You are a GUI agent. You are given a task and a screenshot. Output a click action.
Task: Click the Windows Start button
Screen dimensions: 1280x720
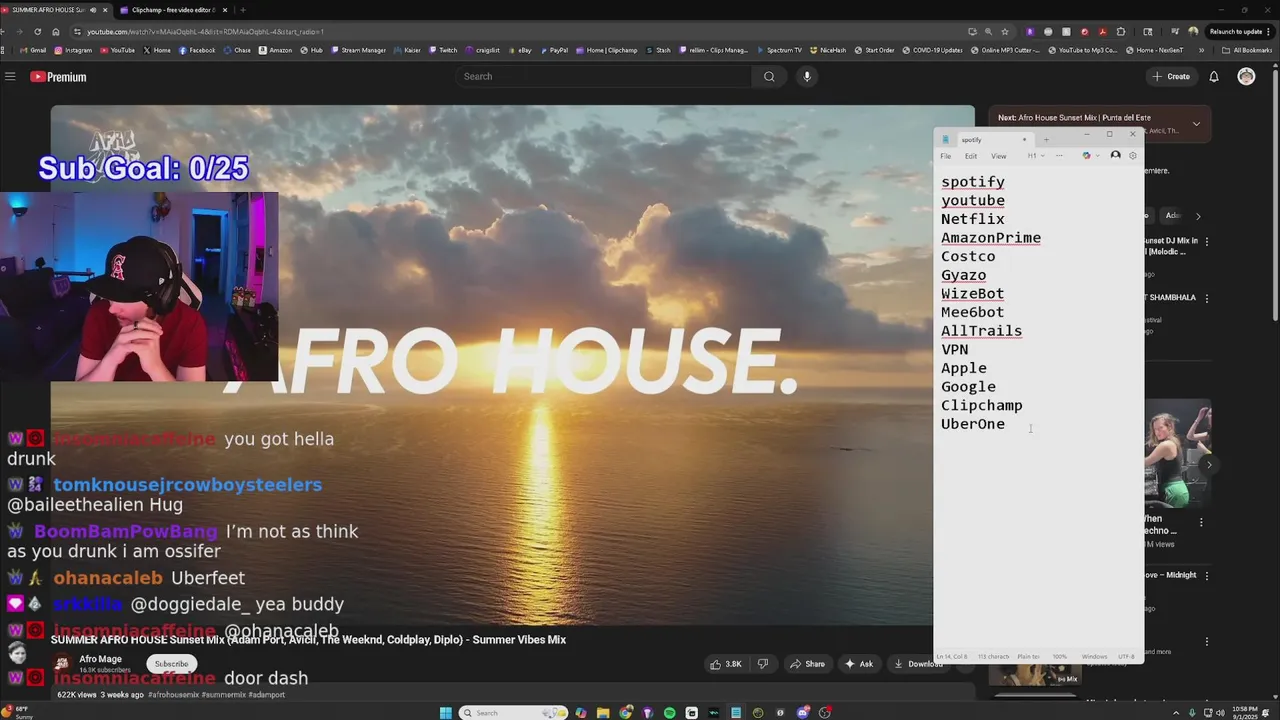(446, 713)
